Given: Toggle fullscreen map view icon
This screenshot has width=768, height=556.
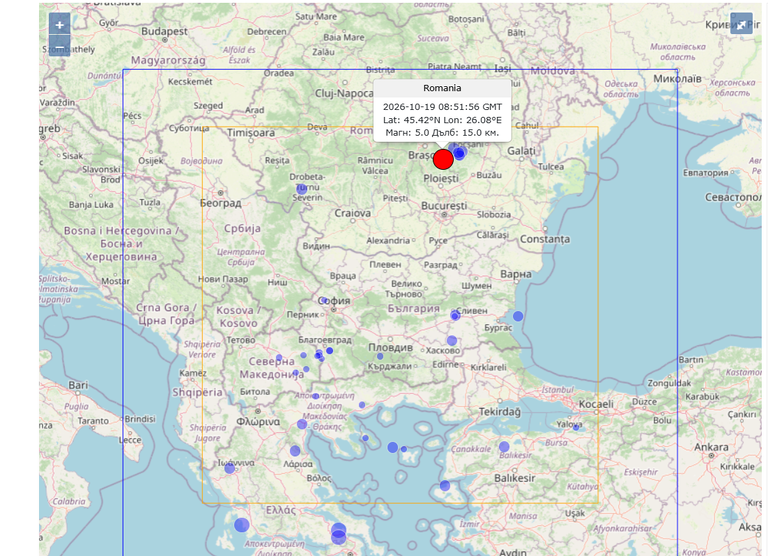Looking at the screenshot, I should point(741,24).
